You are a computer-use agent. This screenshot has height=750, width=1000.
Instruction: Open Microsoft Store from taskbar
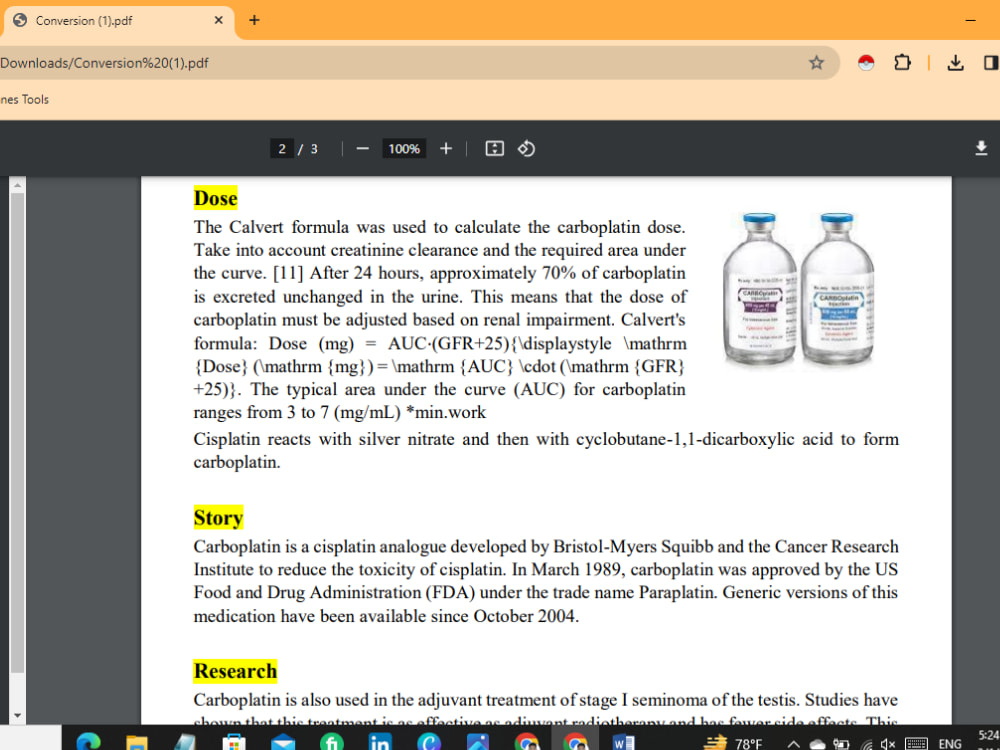[x=233, y=742]
